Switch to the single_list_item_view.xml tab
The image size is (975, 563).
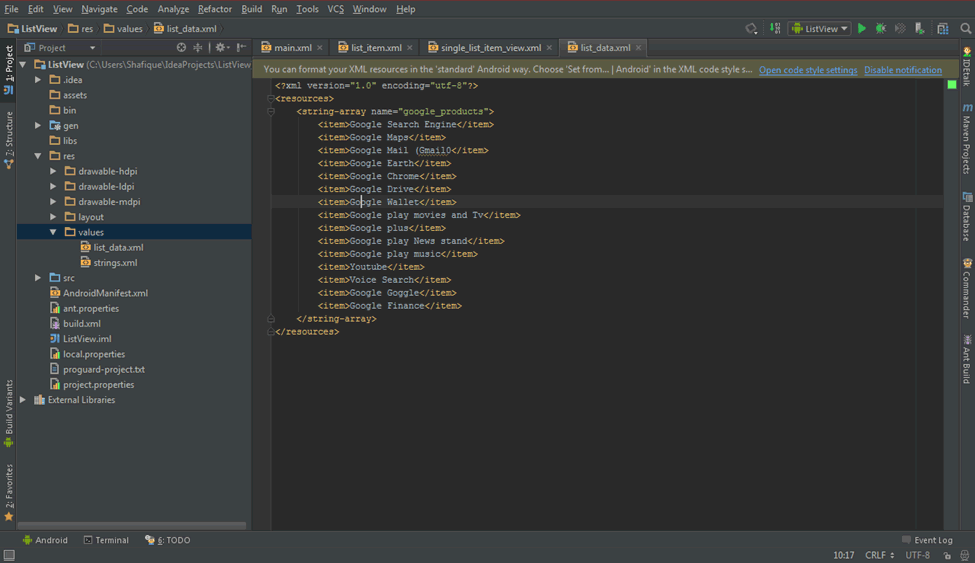point(491,47)
